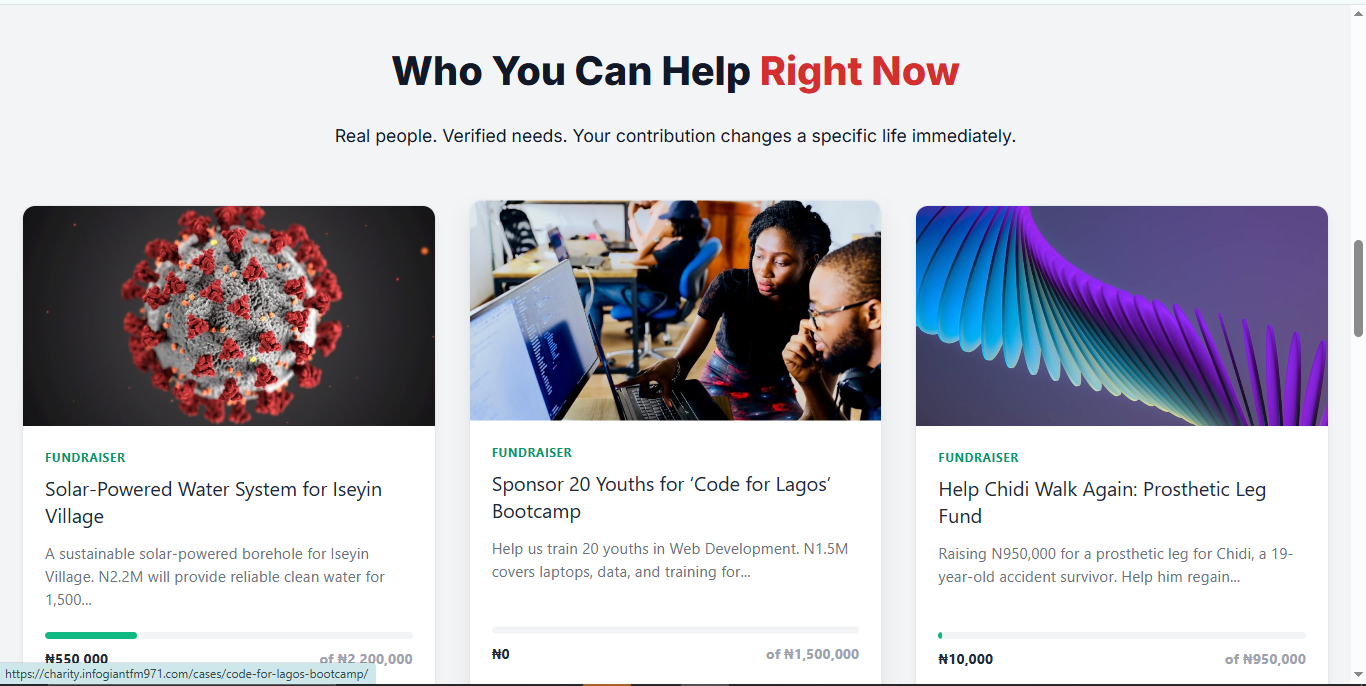This screenshot has width=1366, height=686.
Task: Click the ₦10,000 raised amount
Action: pyautogui.click(x=965, y=659)
